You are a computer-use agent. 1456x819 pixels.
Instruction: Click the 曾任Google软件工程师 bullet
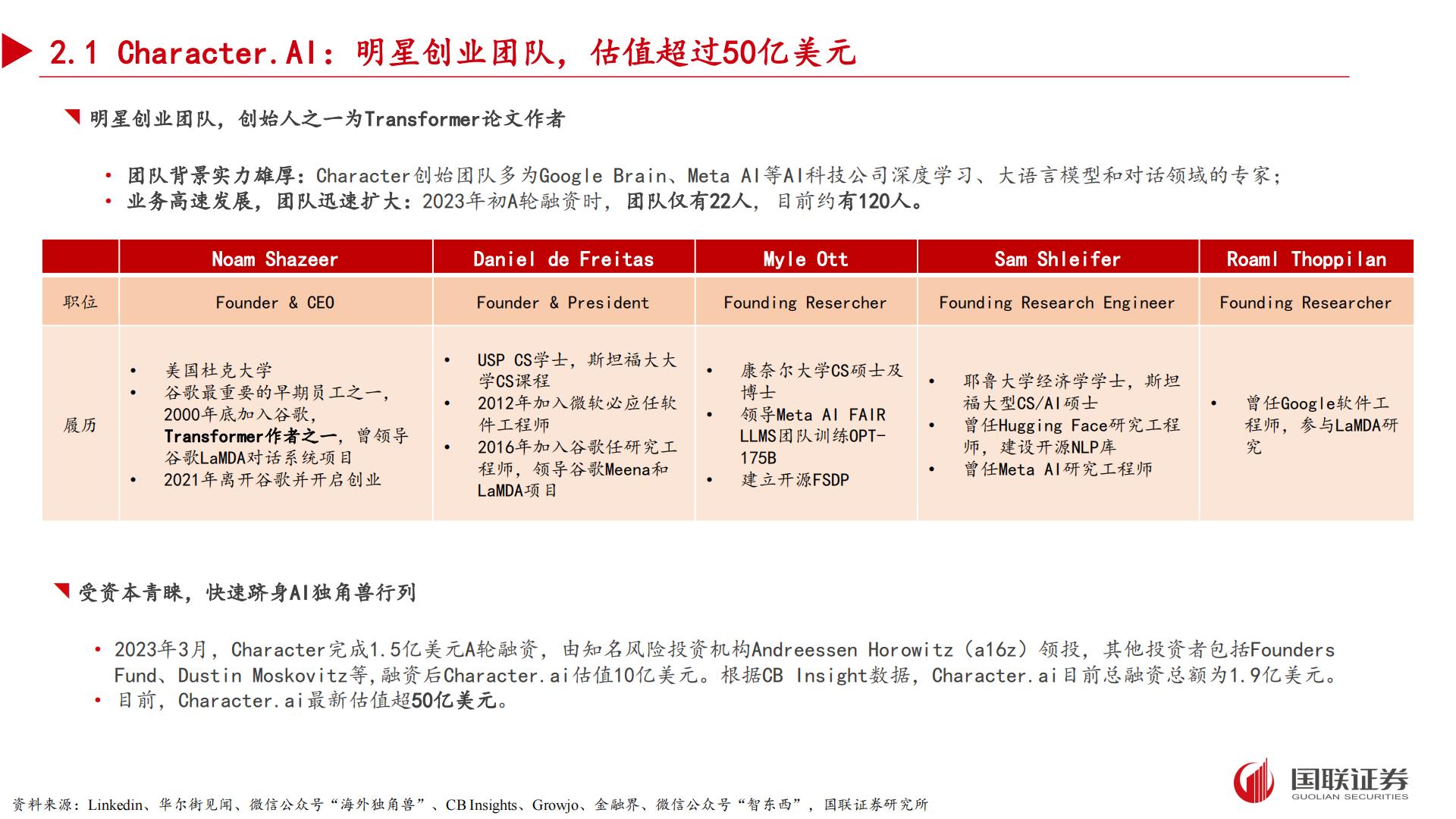click(x=1322, y=425)
